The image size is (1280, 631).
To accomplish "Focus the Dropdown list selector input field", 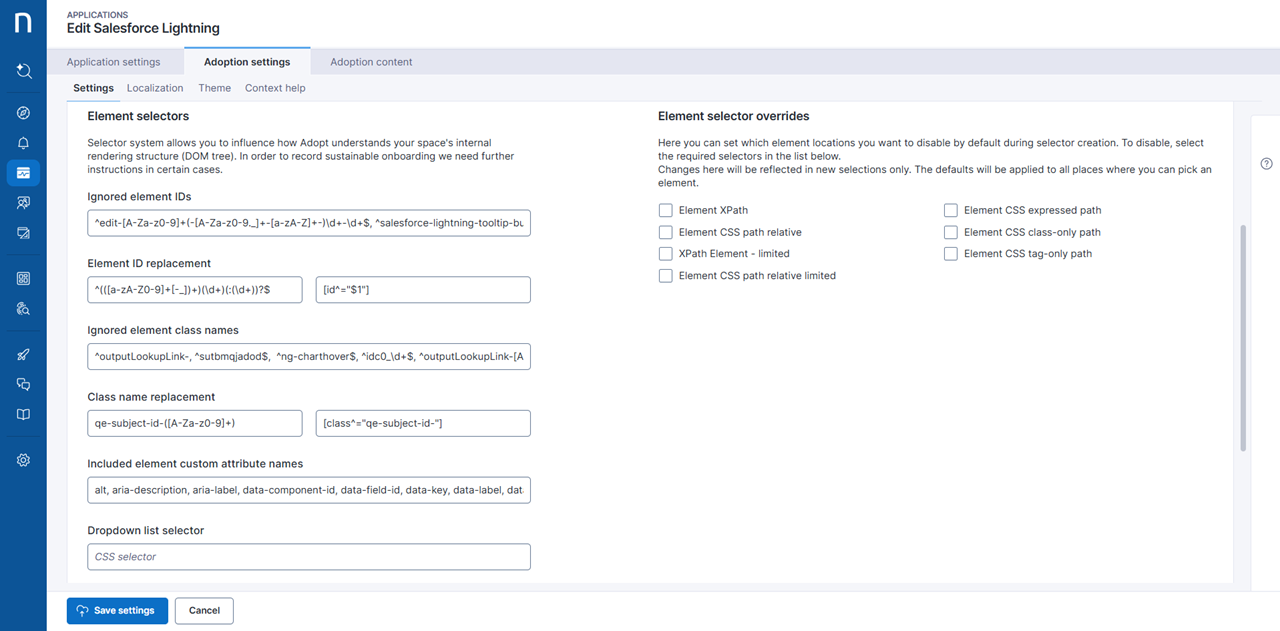I will pos(309,557).
